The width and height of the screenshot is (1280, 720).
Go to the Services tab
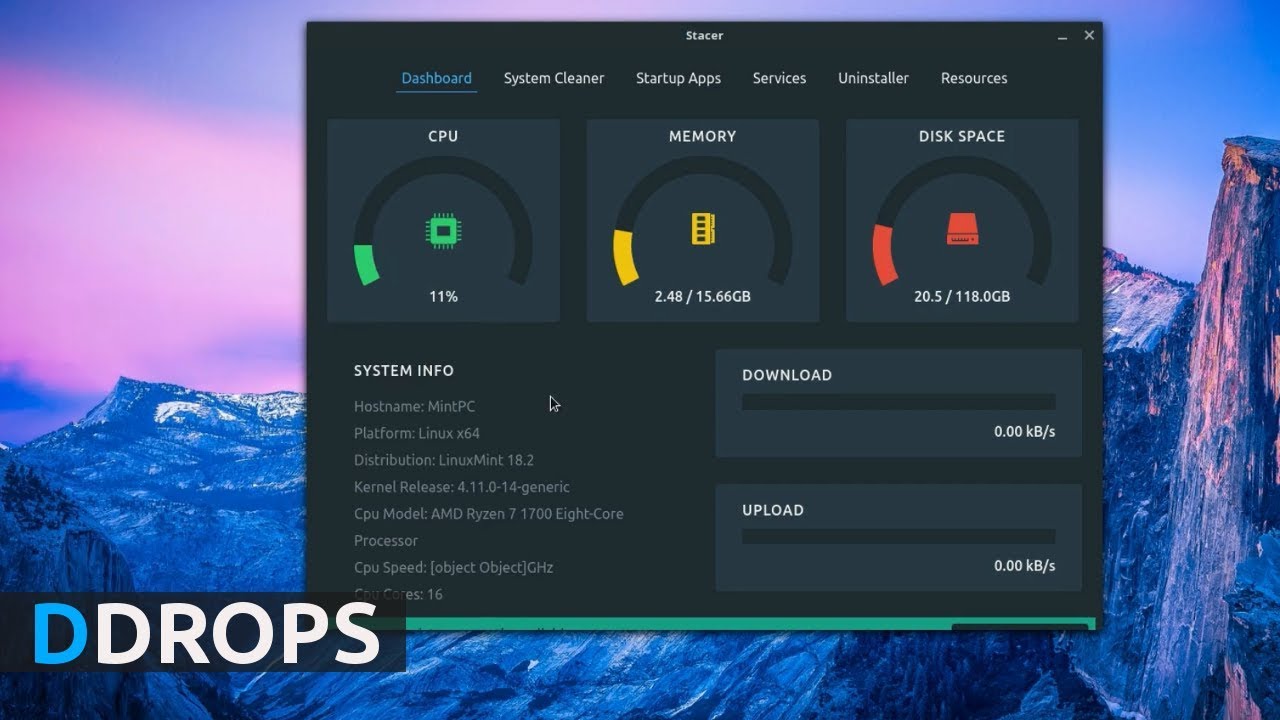(779, 78)
